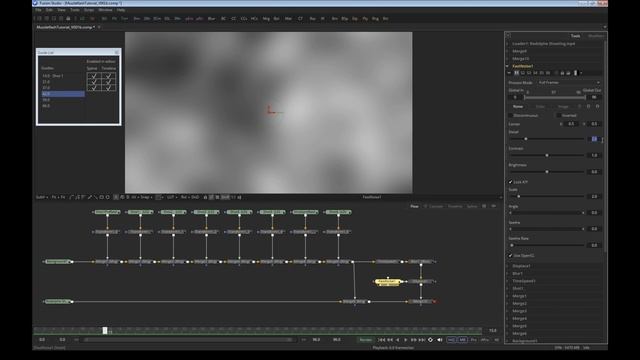Select settings version S1 for FastNoise1

(x=516, y=73)
